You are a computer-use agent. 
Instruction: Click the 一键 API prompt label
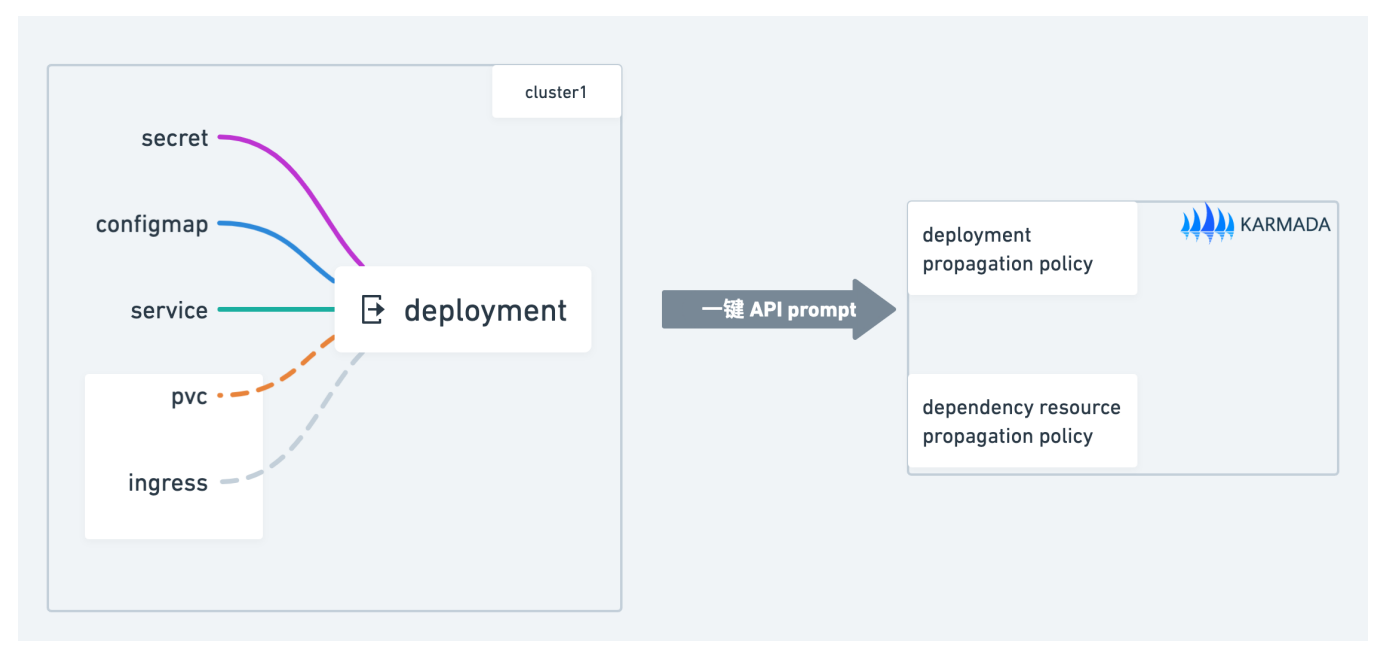pos(779,310)
